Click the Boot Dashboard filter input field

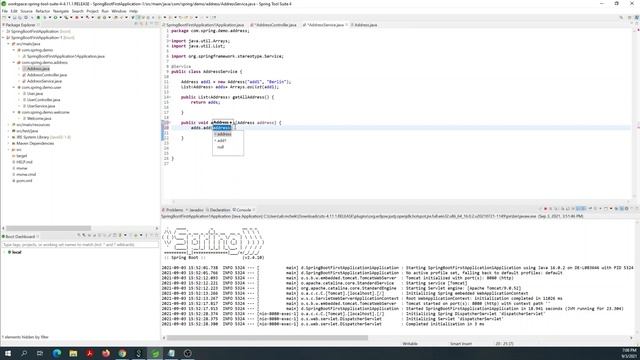80,244
